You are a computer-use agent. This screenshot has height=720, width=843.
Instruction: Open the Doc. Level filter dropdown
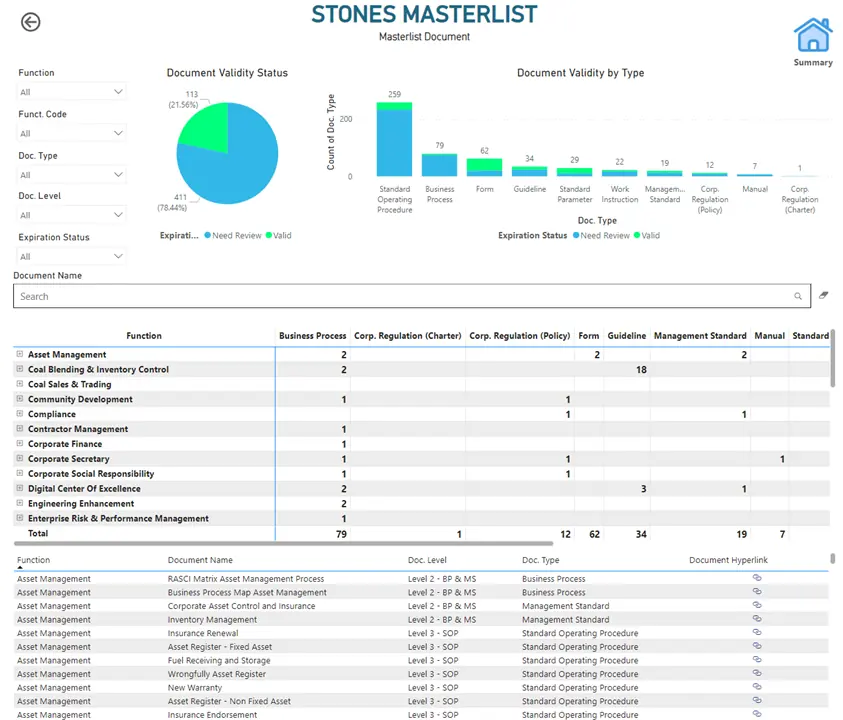(x=72, y=215)
